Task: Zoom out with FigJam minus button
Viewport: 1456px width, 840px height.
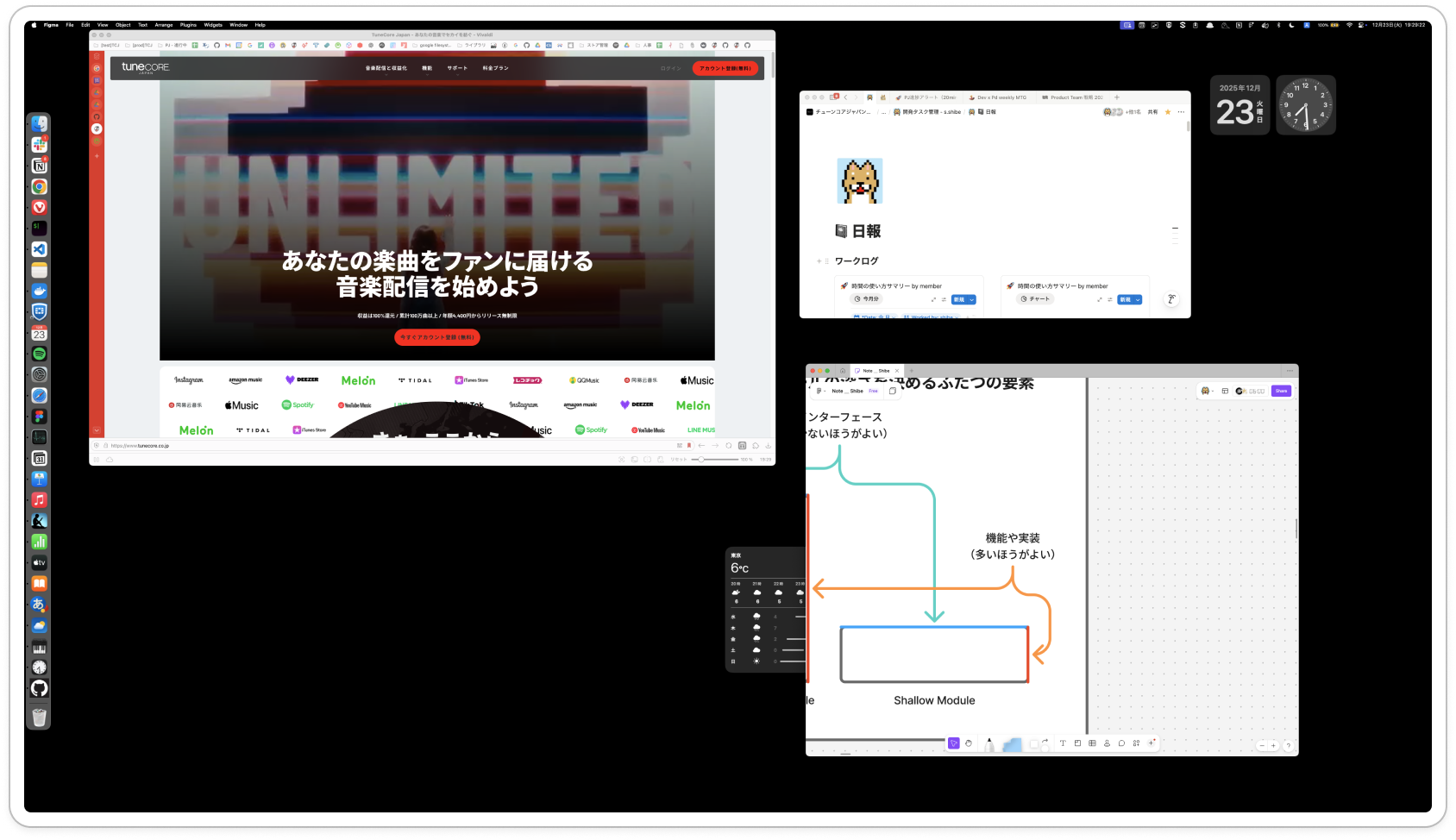Action: point(1262,746)
